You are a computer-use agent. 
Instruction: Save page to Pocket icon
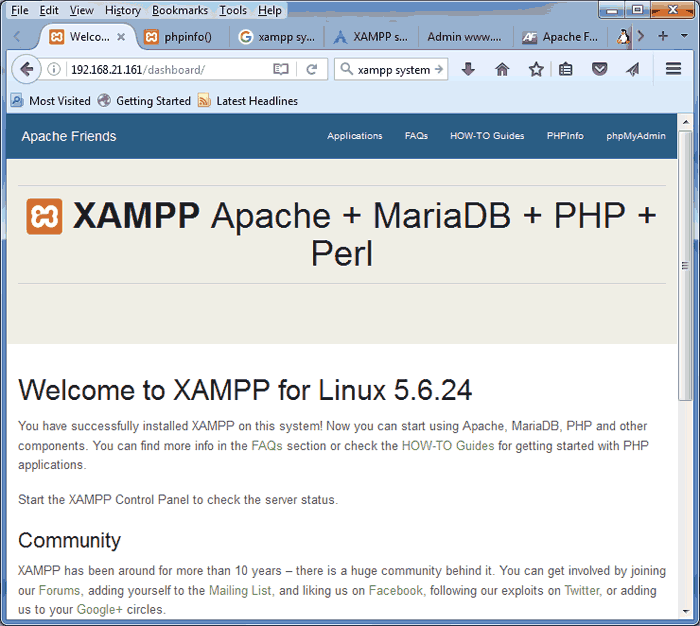pos(599,69)
